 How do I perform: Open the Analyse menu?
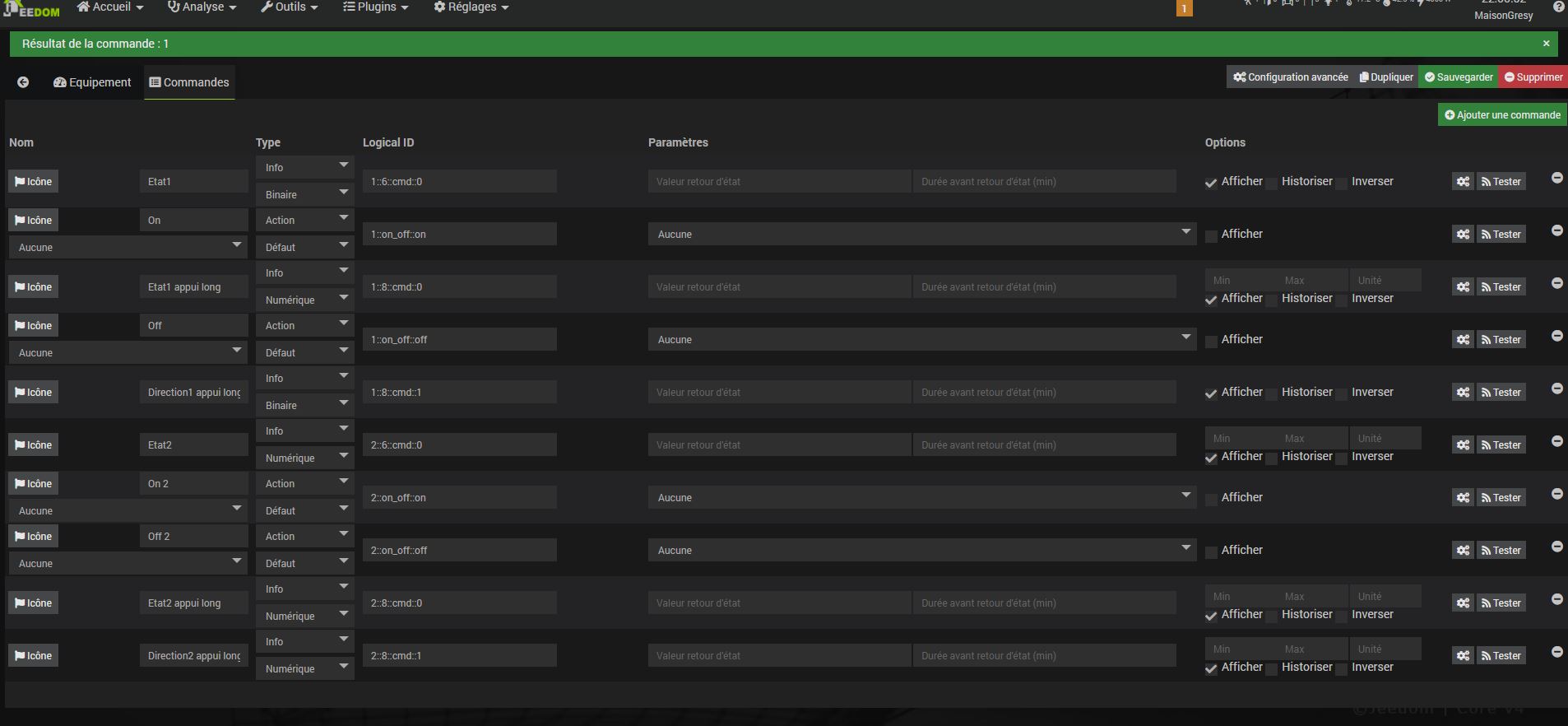202,7
